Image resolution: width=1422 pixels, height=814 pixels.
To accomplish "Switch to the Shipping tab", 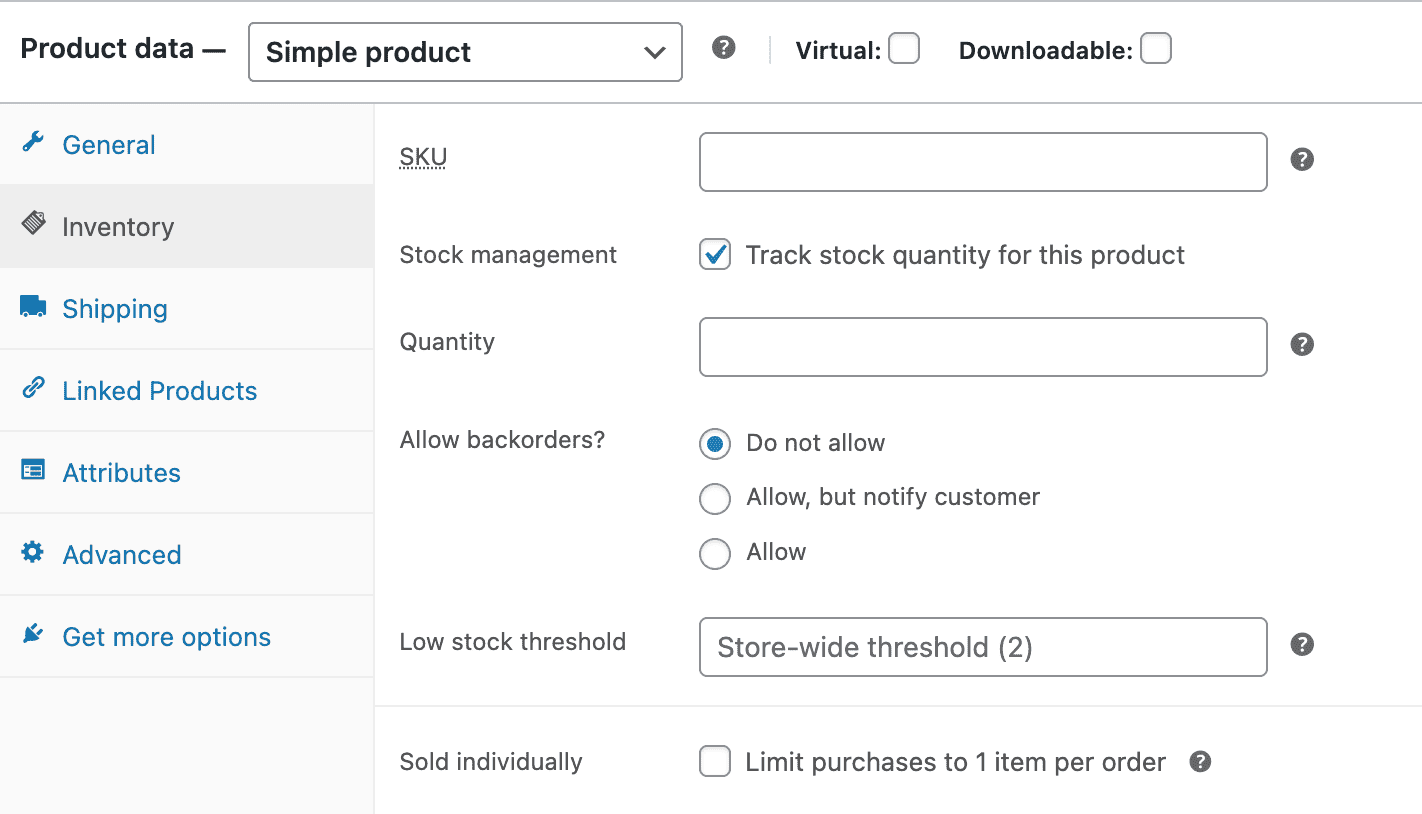I will point(115,308).
